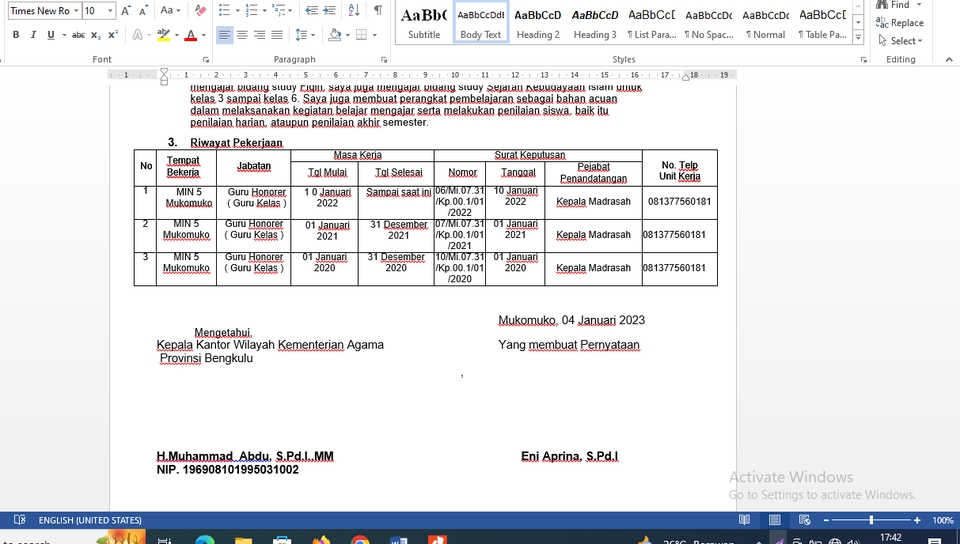The image size is (960, 544).
Task: Open Font dialog launcher
Action: pyautogui.click(x=206, y=59)
